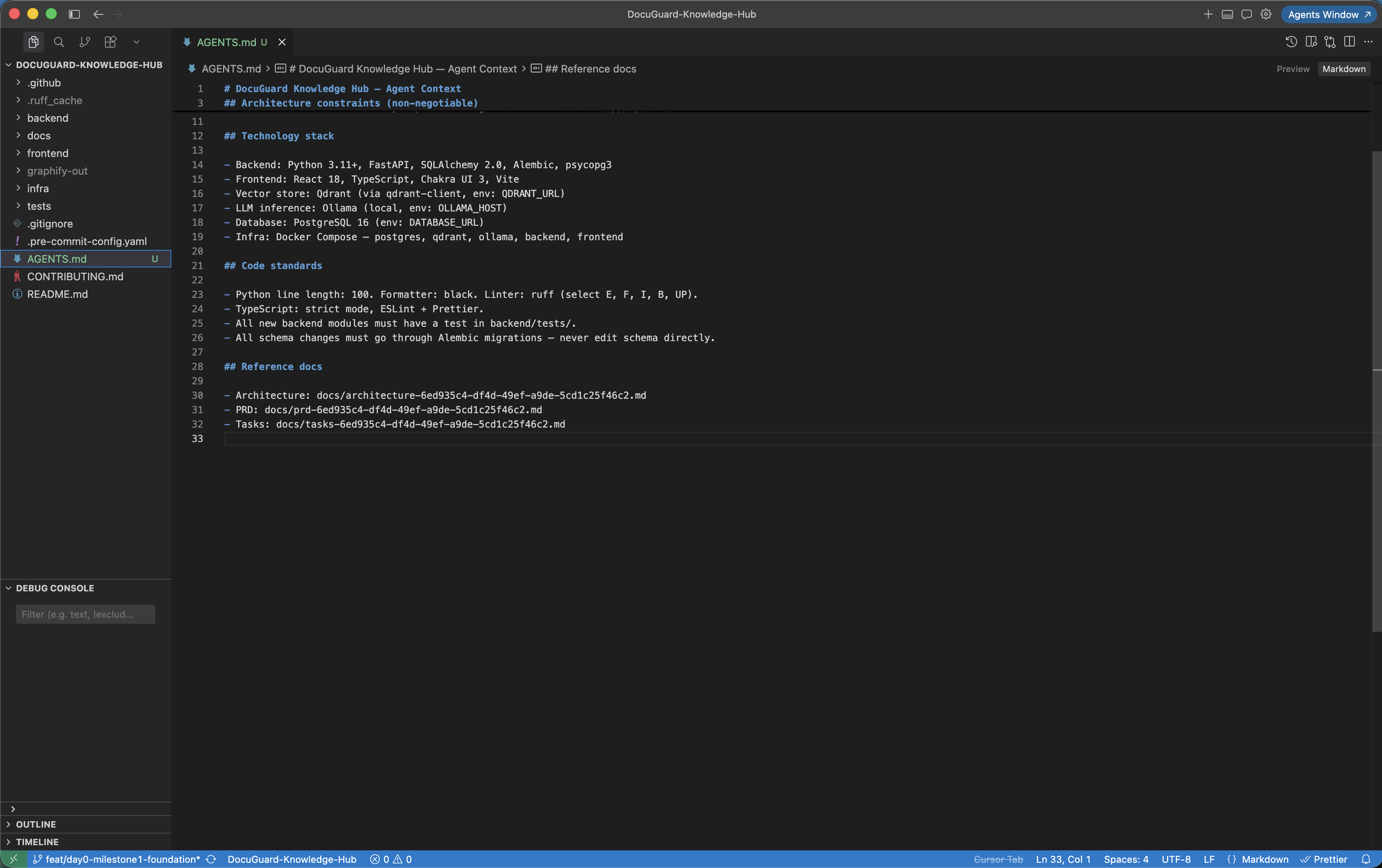Collapse the DEBUG CONSOLE section
The width and height of the screenshot is (1382, 868).
pos(86,589)
